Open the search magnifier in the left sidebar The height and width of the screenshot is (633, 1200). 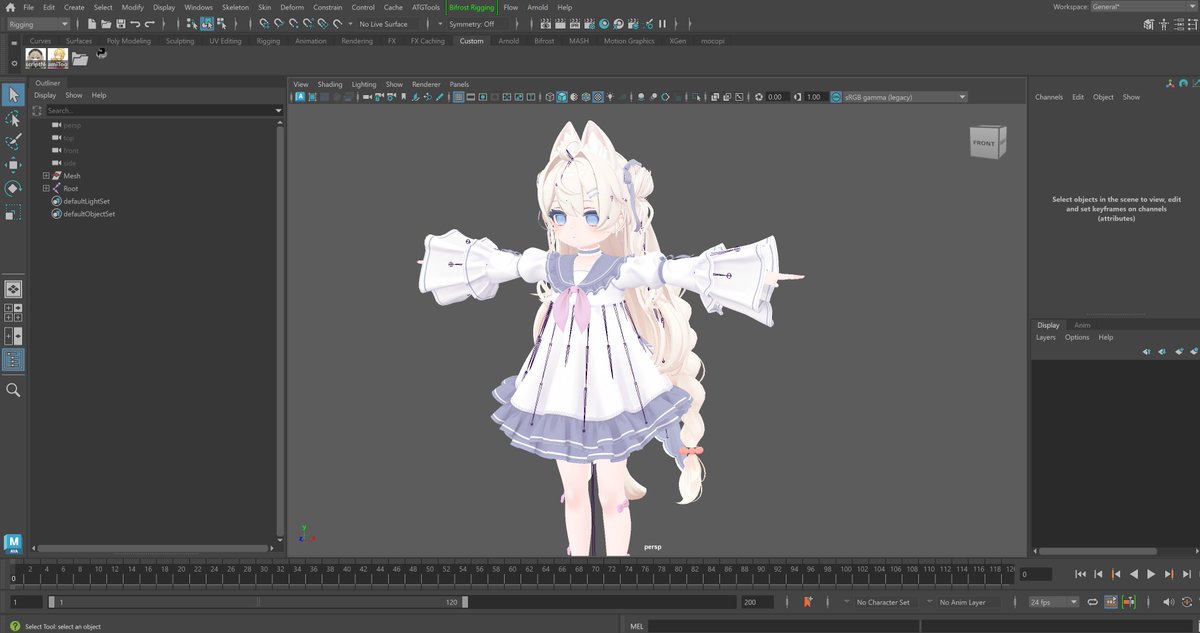coord(13,390)
